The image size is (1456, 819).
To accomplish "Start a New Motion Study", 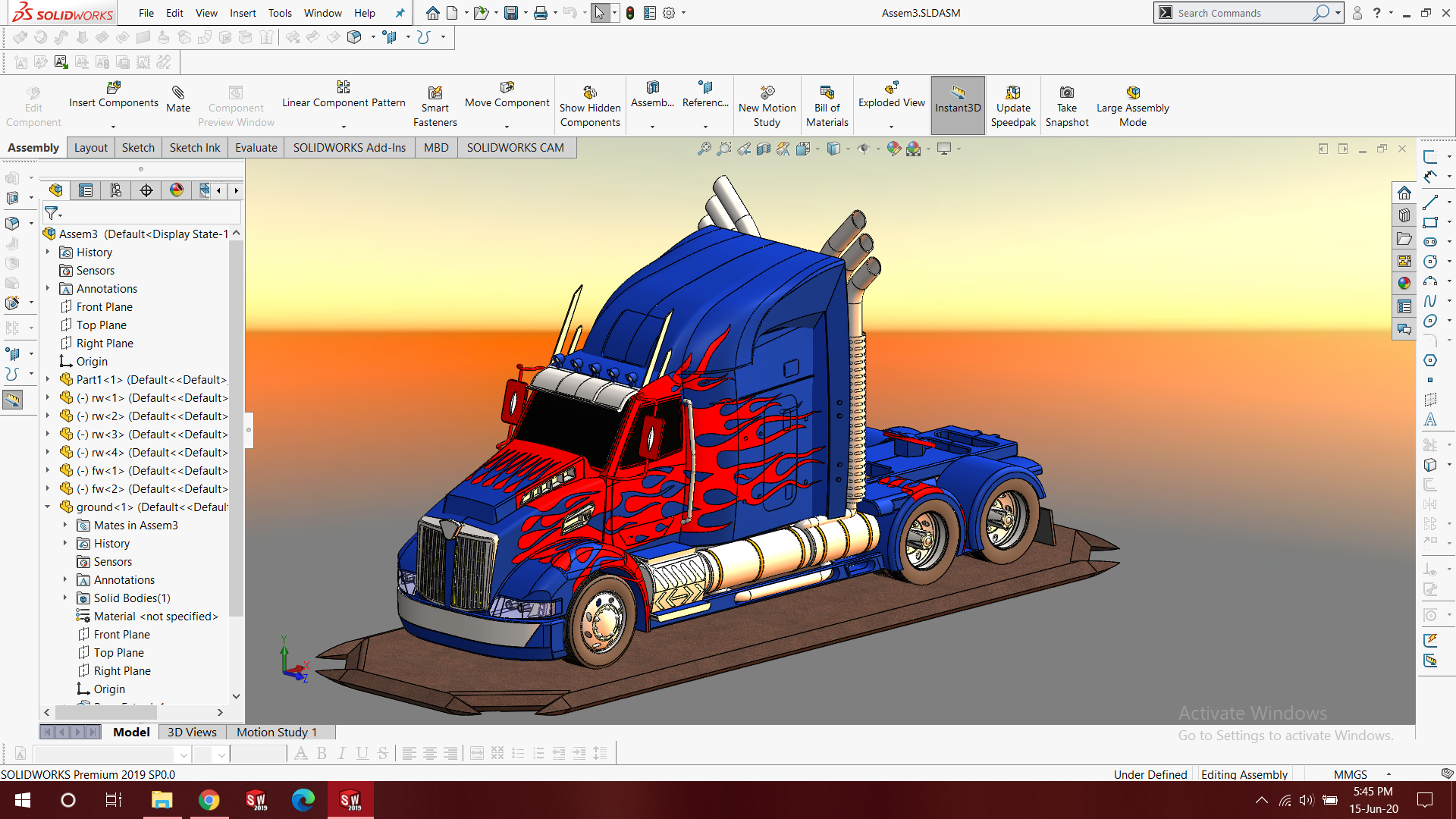I will click(767, 106).
